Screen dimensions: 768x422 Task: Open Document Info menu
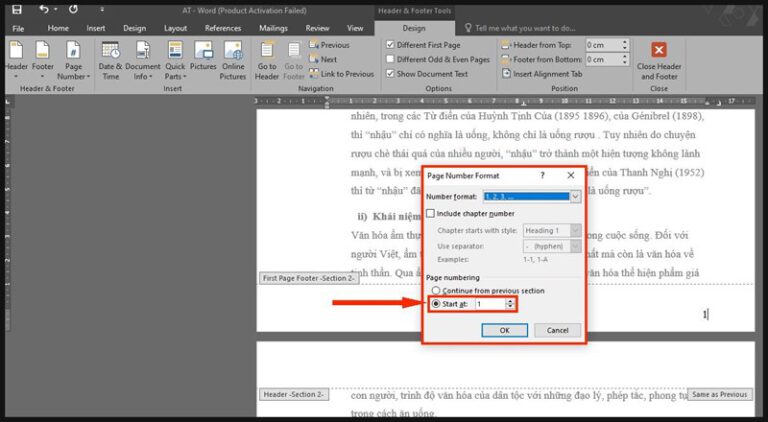143,61
